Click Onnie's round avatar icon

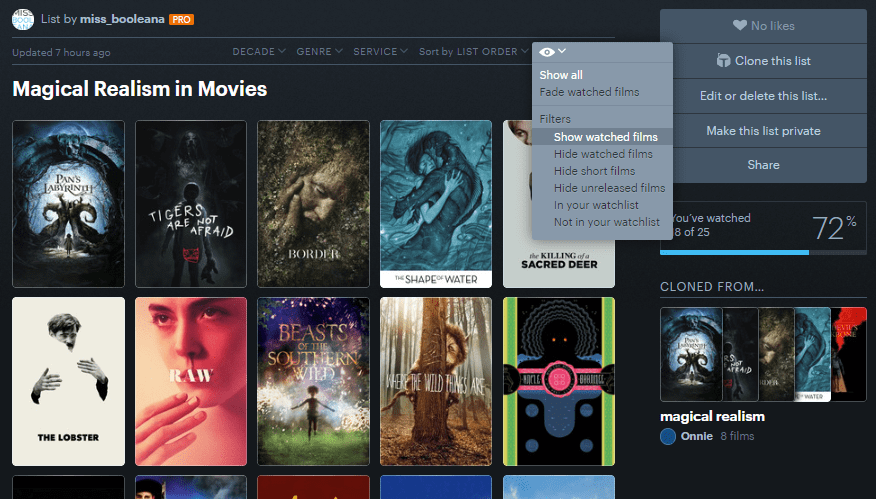668,436
